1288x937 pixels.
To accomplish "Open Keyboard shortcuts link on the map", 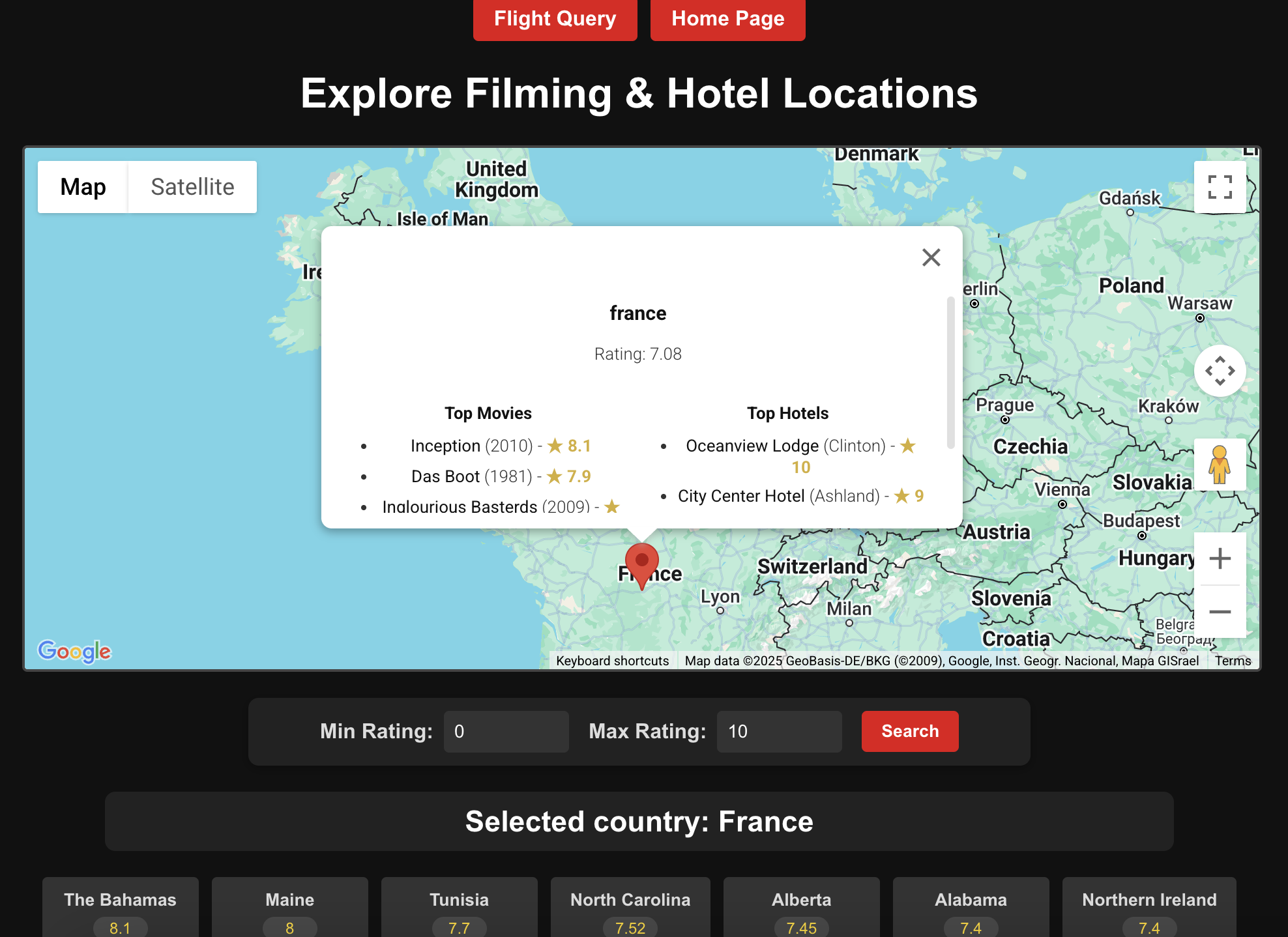I will [x=612, y=661].
